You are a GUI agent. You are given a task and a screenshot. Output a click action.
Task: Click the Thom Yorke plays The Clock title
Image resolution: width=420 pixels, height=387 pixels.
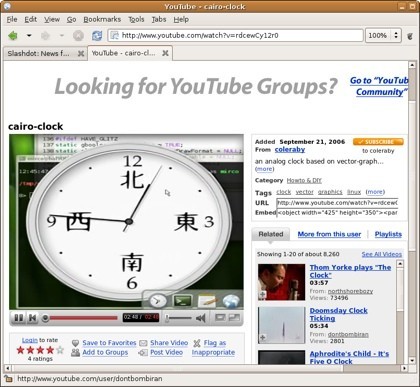point(350,271)
